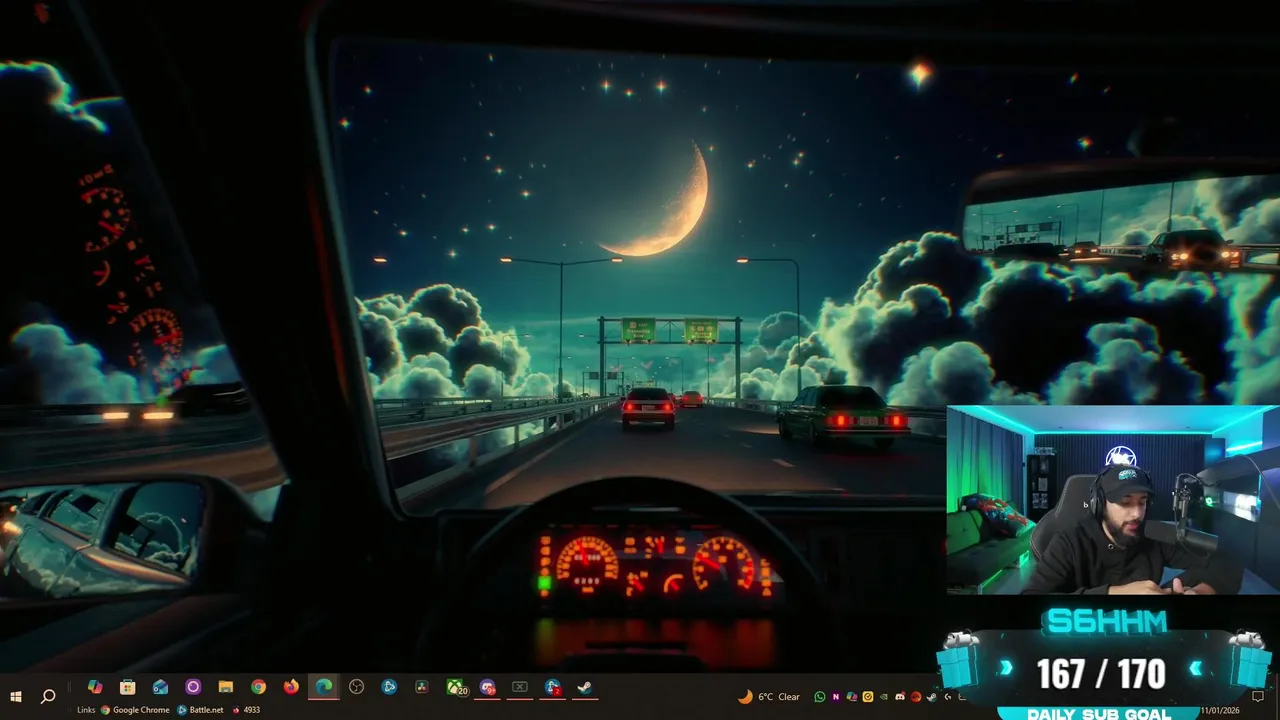
Task: Open OBS Studio taskbar icon
Action: [x=357, y=687]
